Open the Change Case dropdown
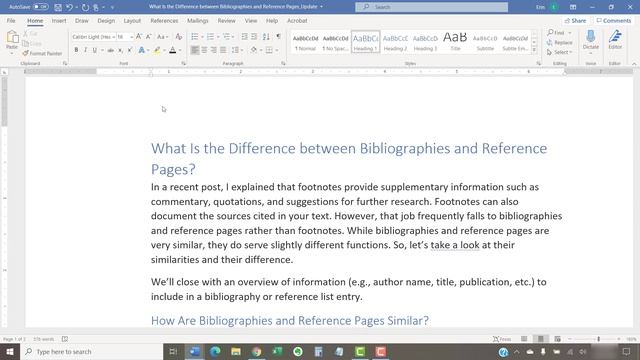 pos(162,37)
